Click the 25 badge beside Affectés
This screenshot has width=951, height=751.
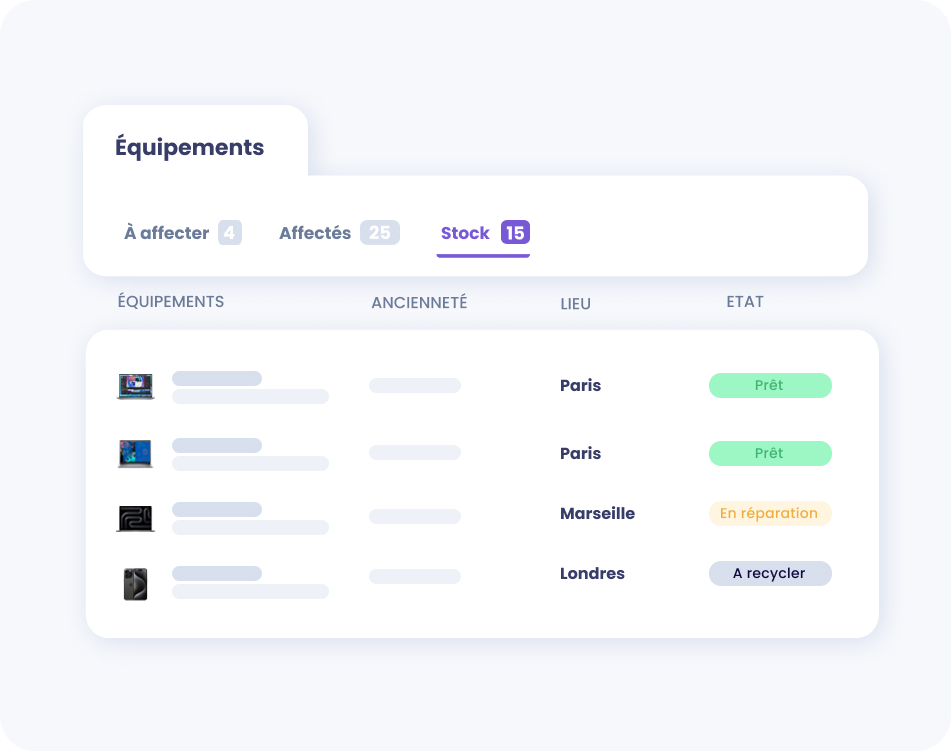(380, 233)
